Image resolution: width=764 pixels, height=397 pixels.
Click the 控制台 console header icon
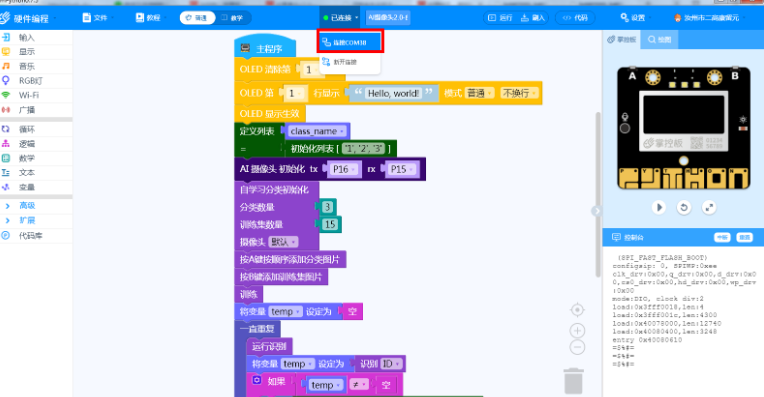(x=616, y=237)
